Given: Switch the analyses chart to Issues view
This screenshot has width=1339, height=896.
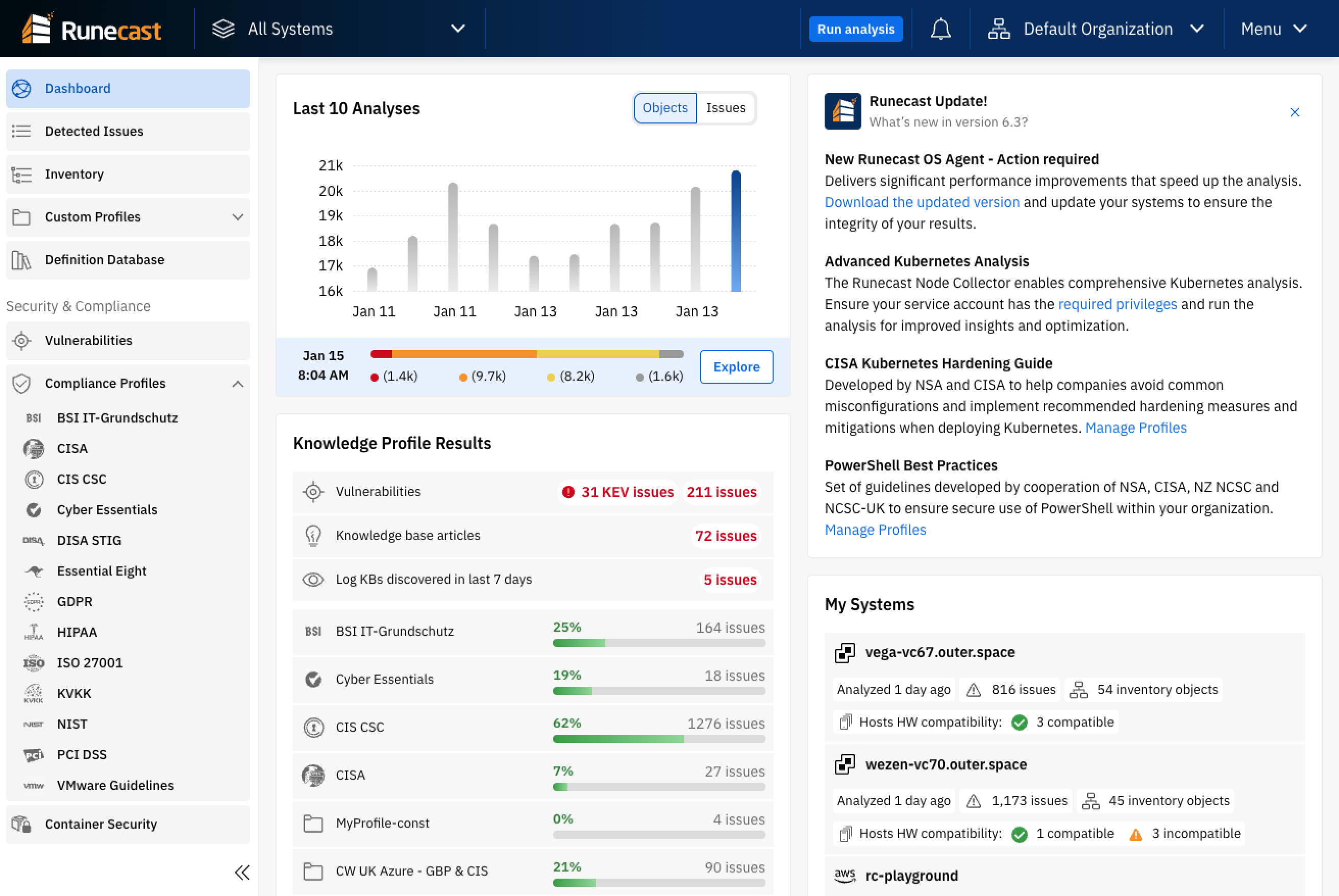Looking at the screenshot, I should point(726,108).
